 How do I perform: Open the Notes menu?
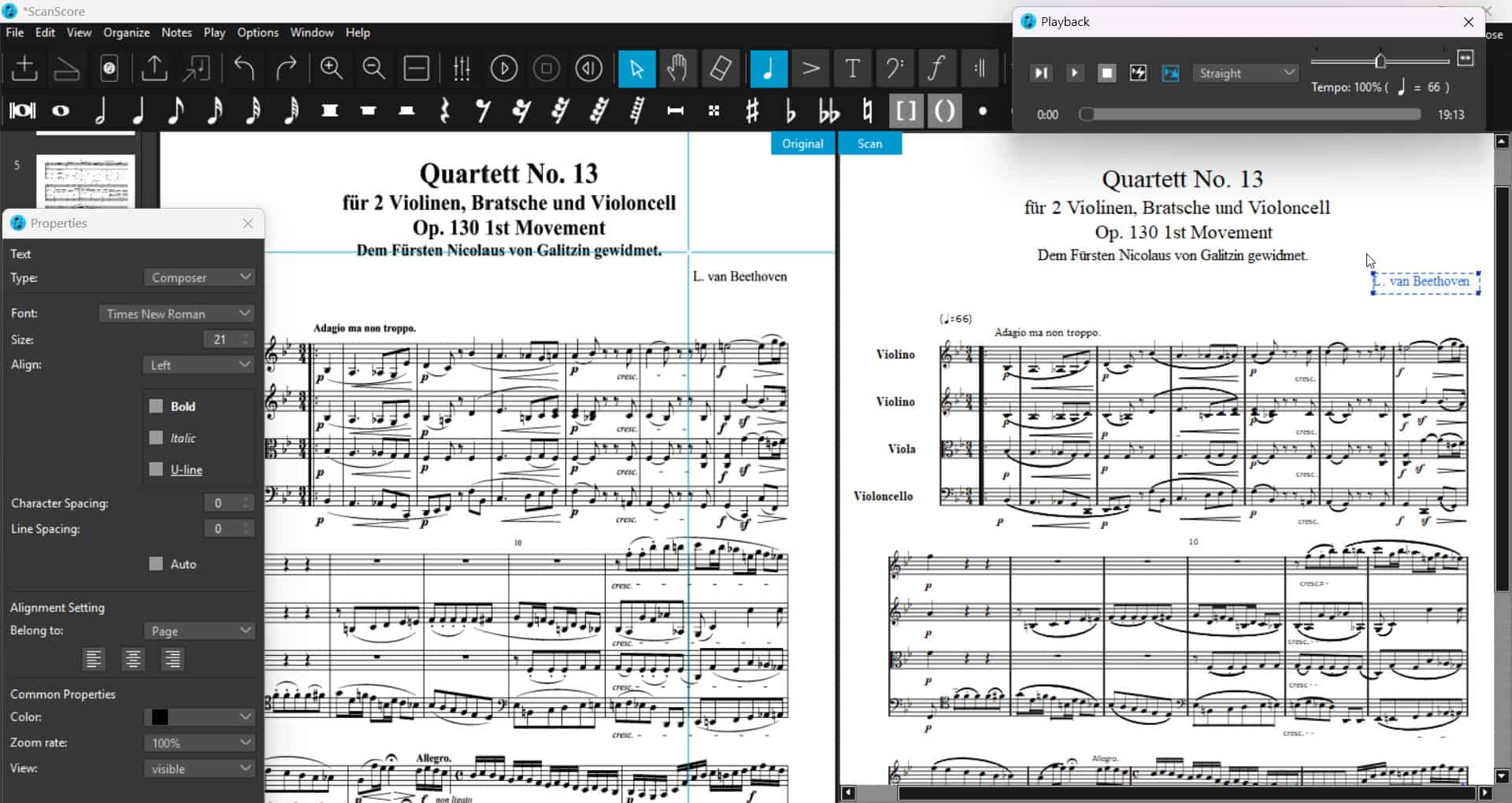176,32
